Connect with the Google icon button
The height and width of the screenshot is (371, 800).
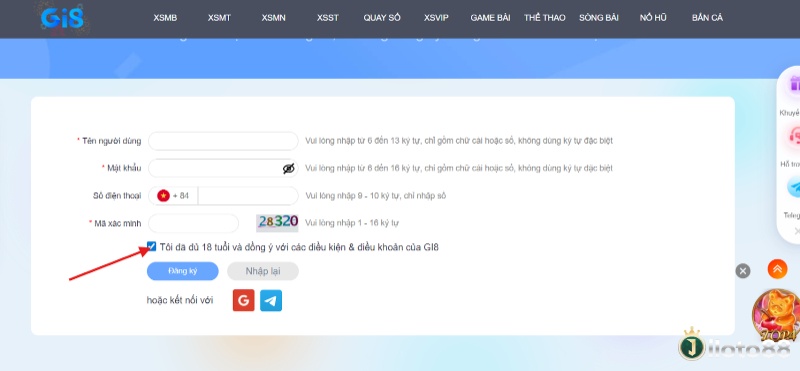pos(243,301)
